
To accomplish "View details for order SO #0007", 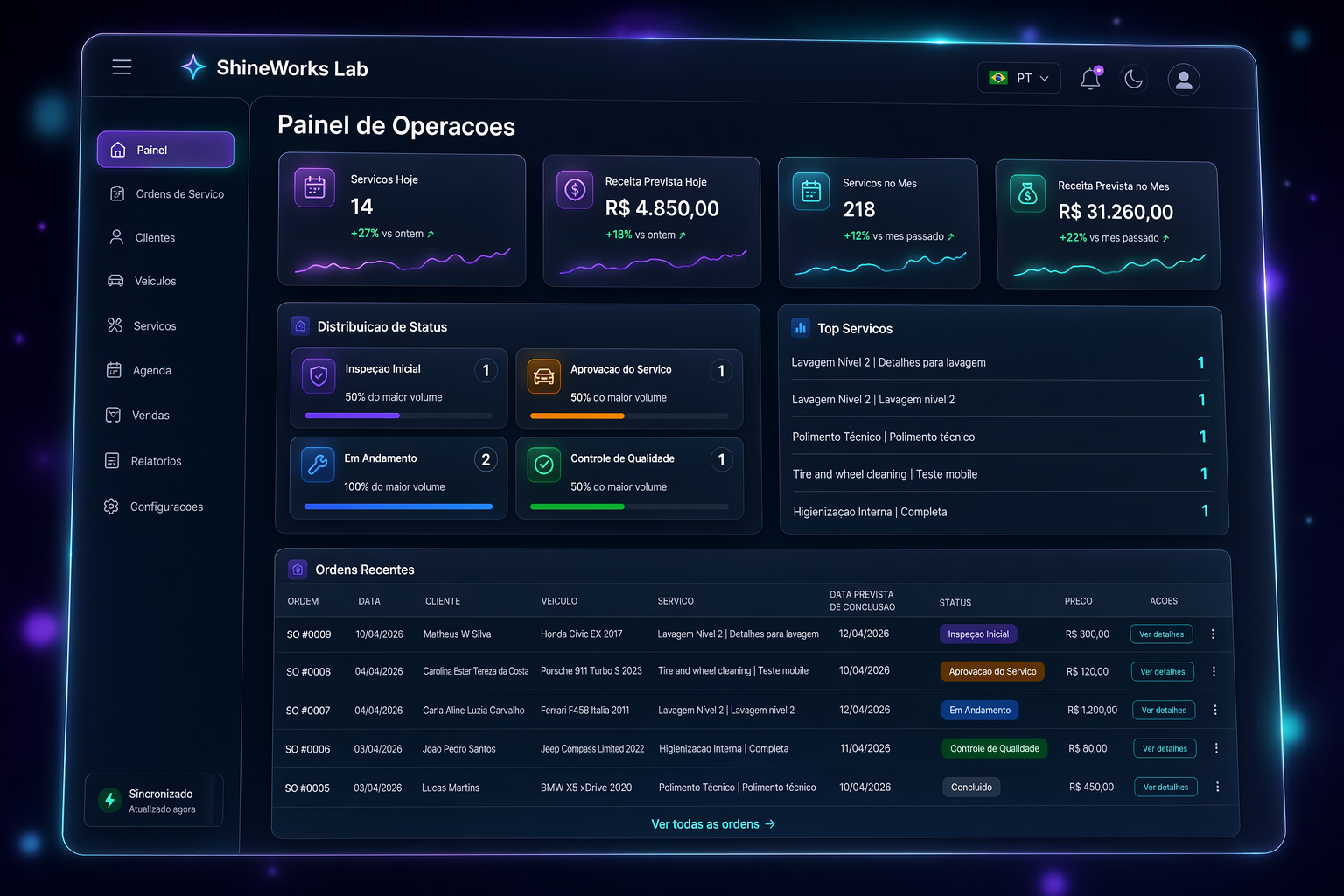I will (x=1164, y=710).
